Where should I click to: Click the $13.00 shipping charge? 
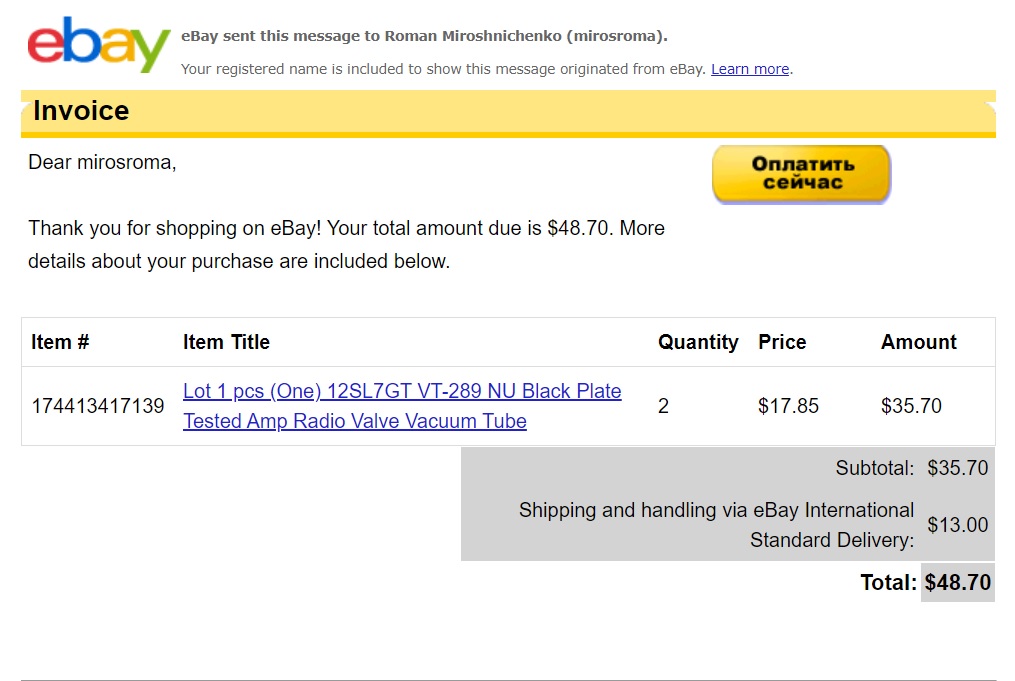coord(957,525)
